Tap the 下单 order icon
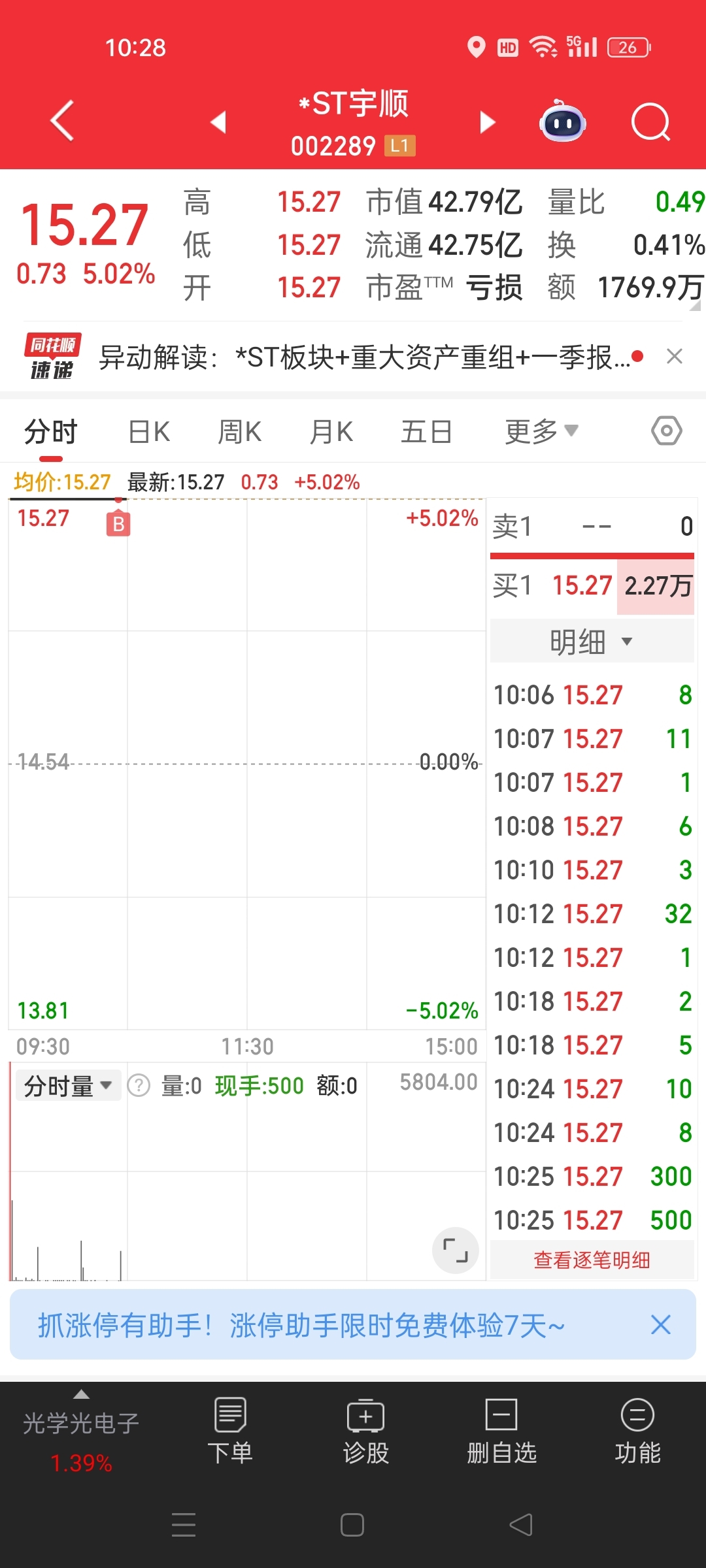The height and width of the screenshot is (1568, 706). [230, 1431]
